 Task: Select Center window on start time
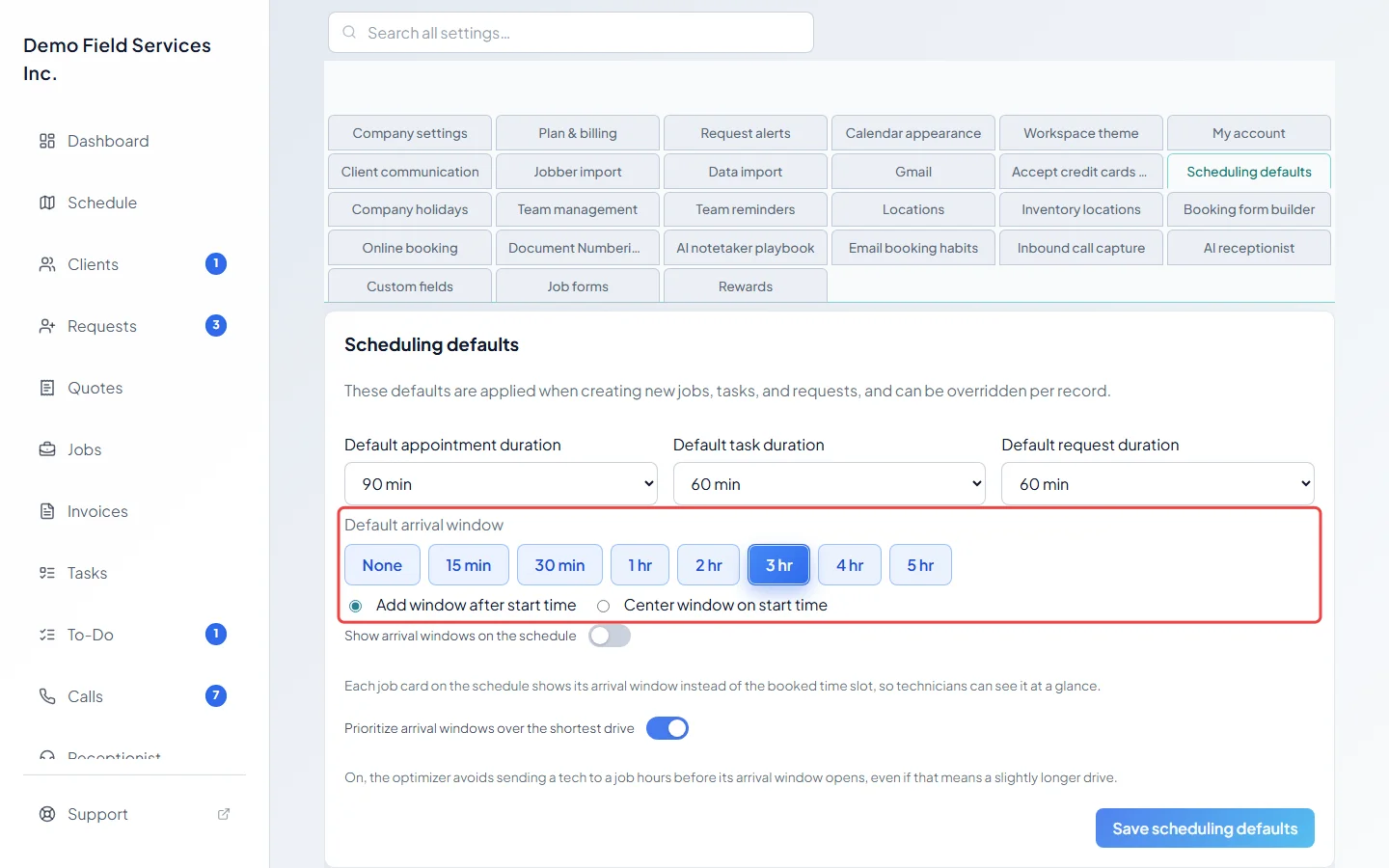(x=604, y=606)
